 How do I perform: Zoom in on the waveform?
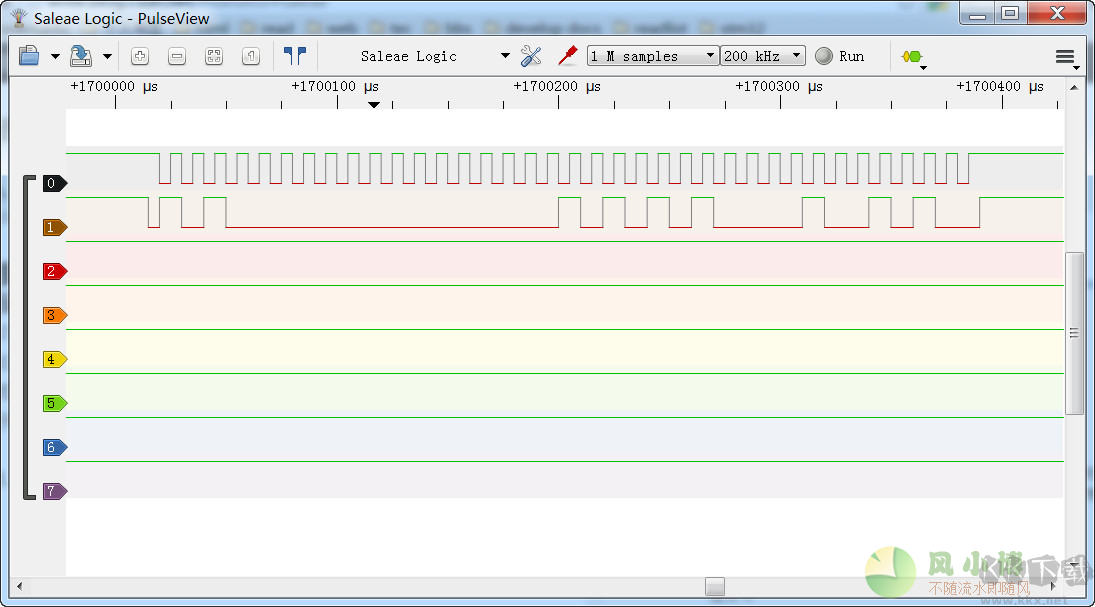(140, 56)
